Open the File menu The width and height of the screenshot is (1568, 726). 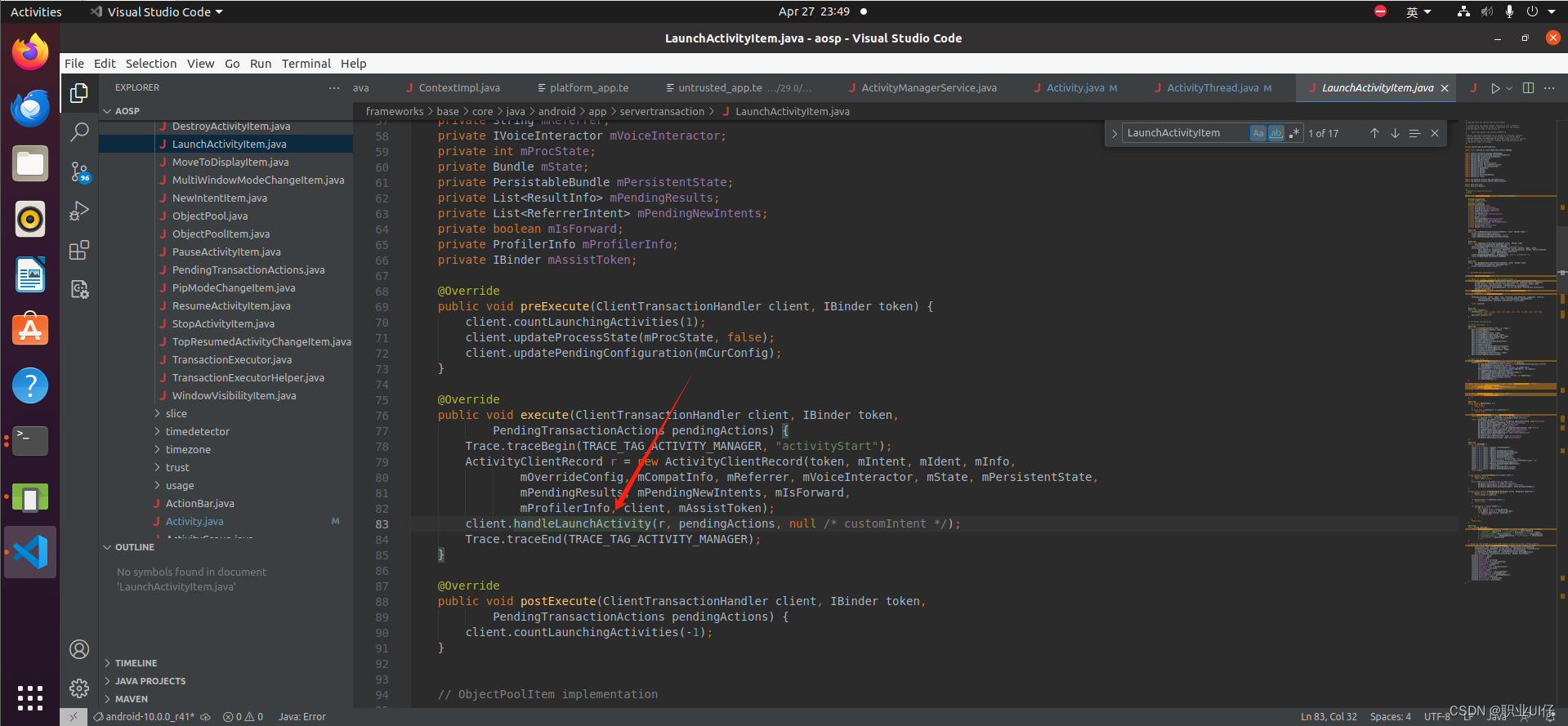[74, 64]
